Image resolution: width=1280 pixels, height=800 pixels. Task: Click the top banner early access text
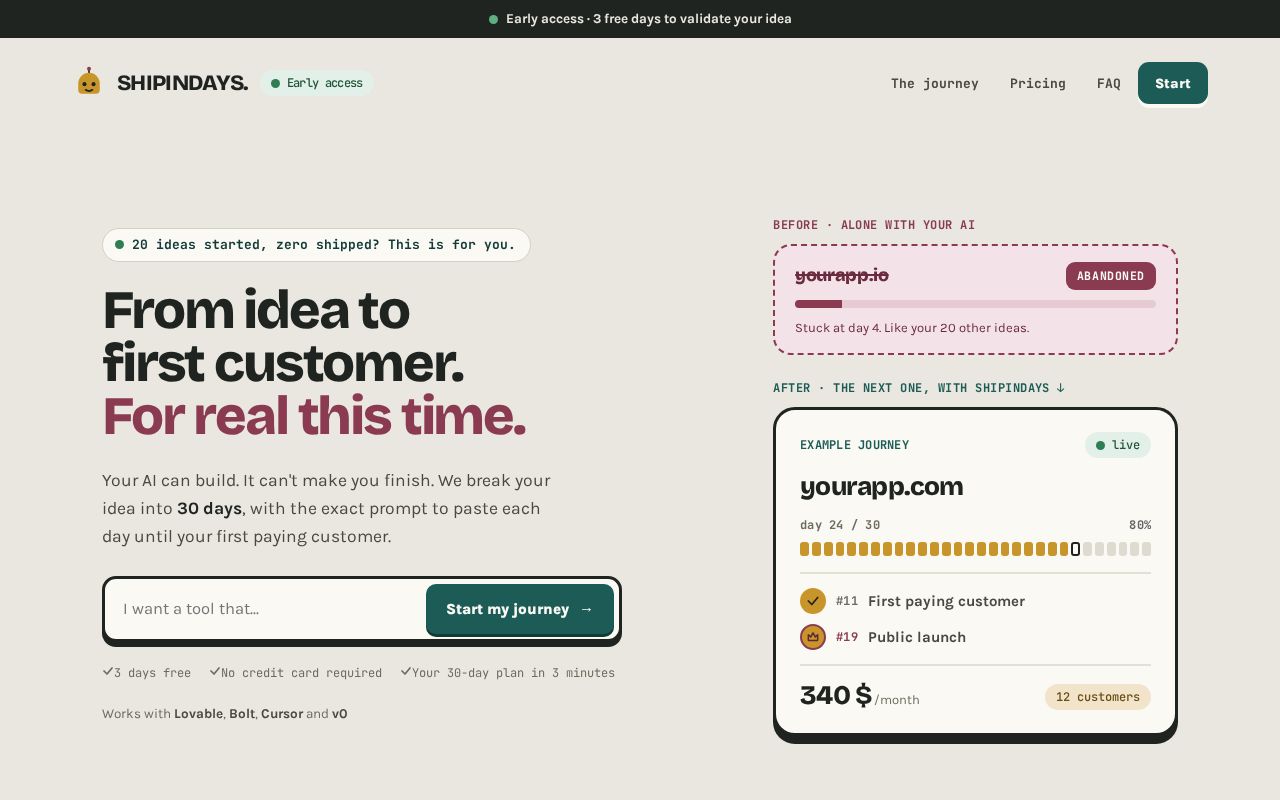[x=649, y=19]
